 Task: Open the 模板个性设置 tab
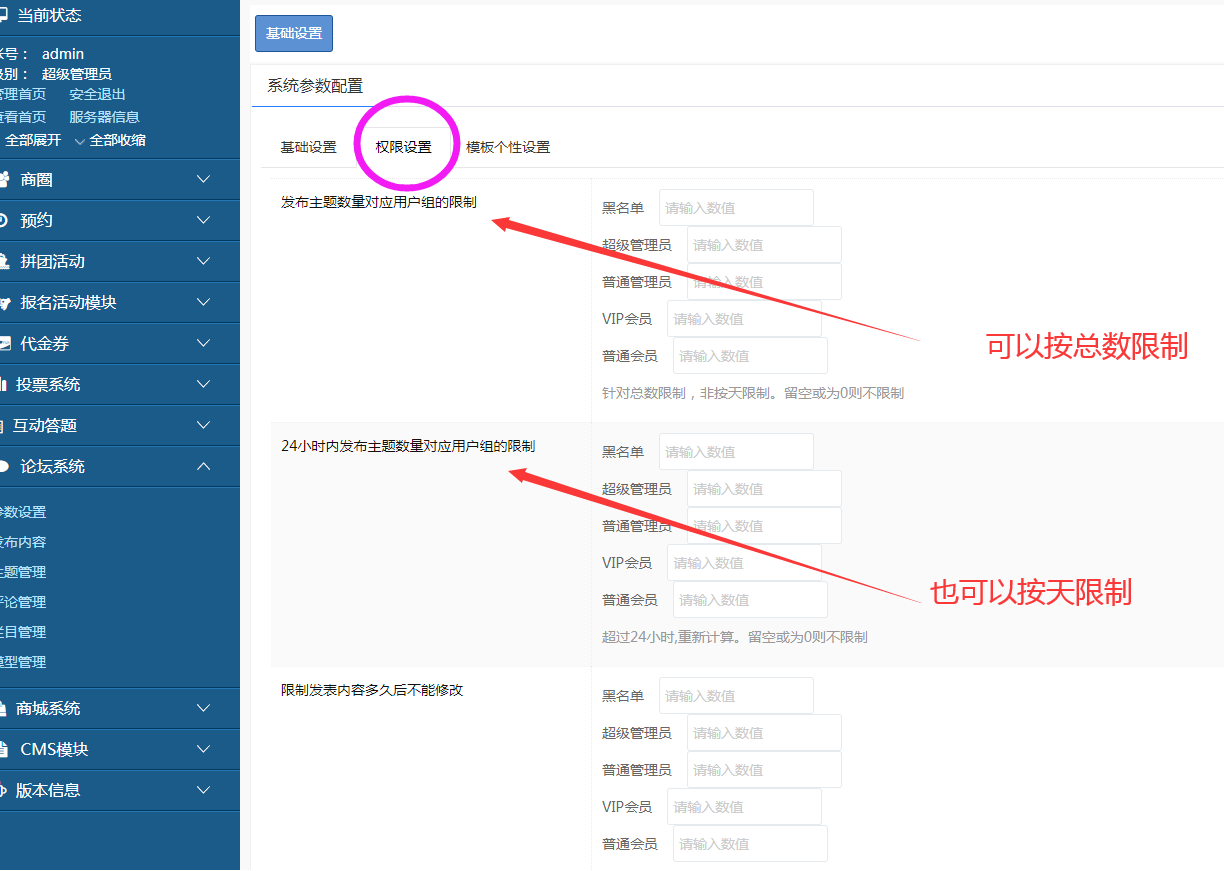(x=508, y=148)
